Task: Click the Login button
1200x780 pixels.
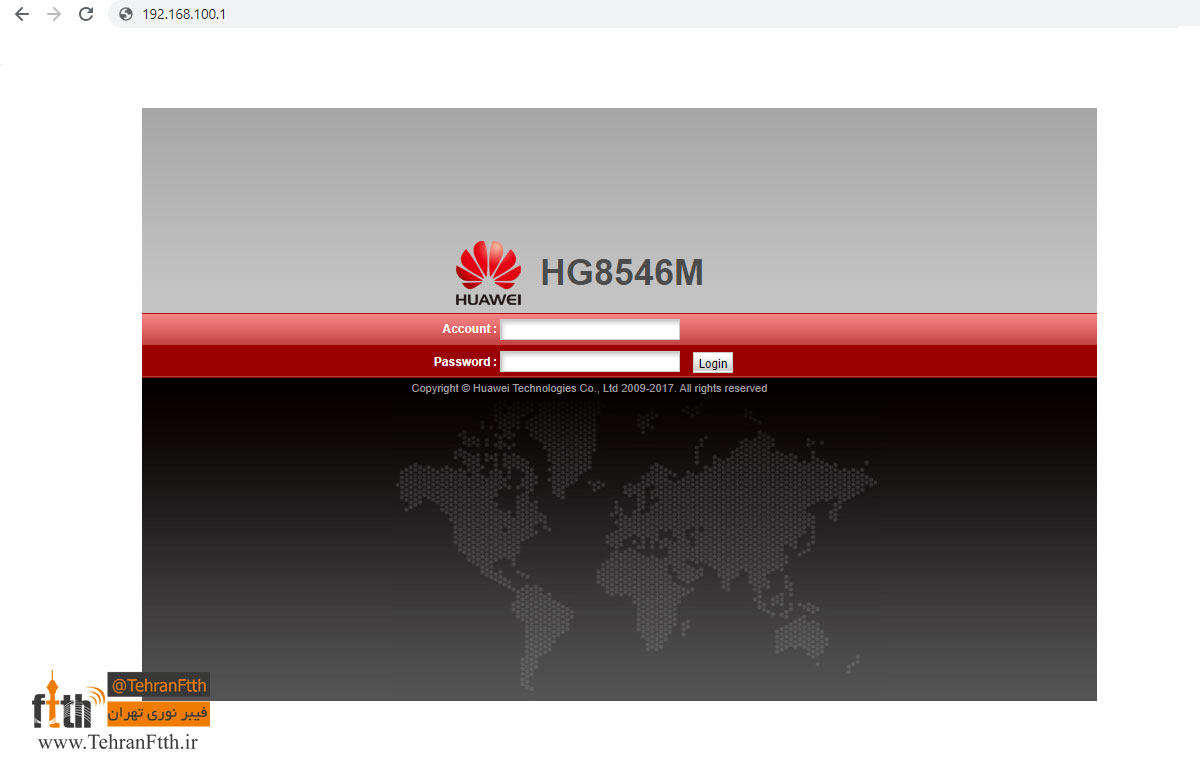Action: (713, 363)
